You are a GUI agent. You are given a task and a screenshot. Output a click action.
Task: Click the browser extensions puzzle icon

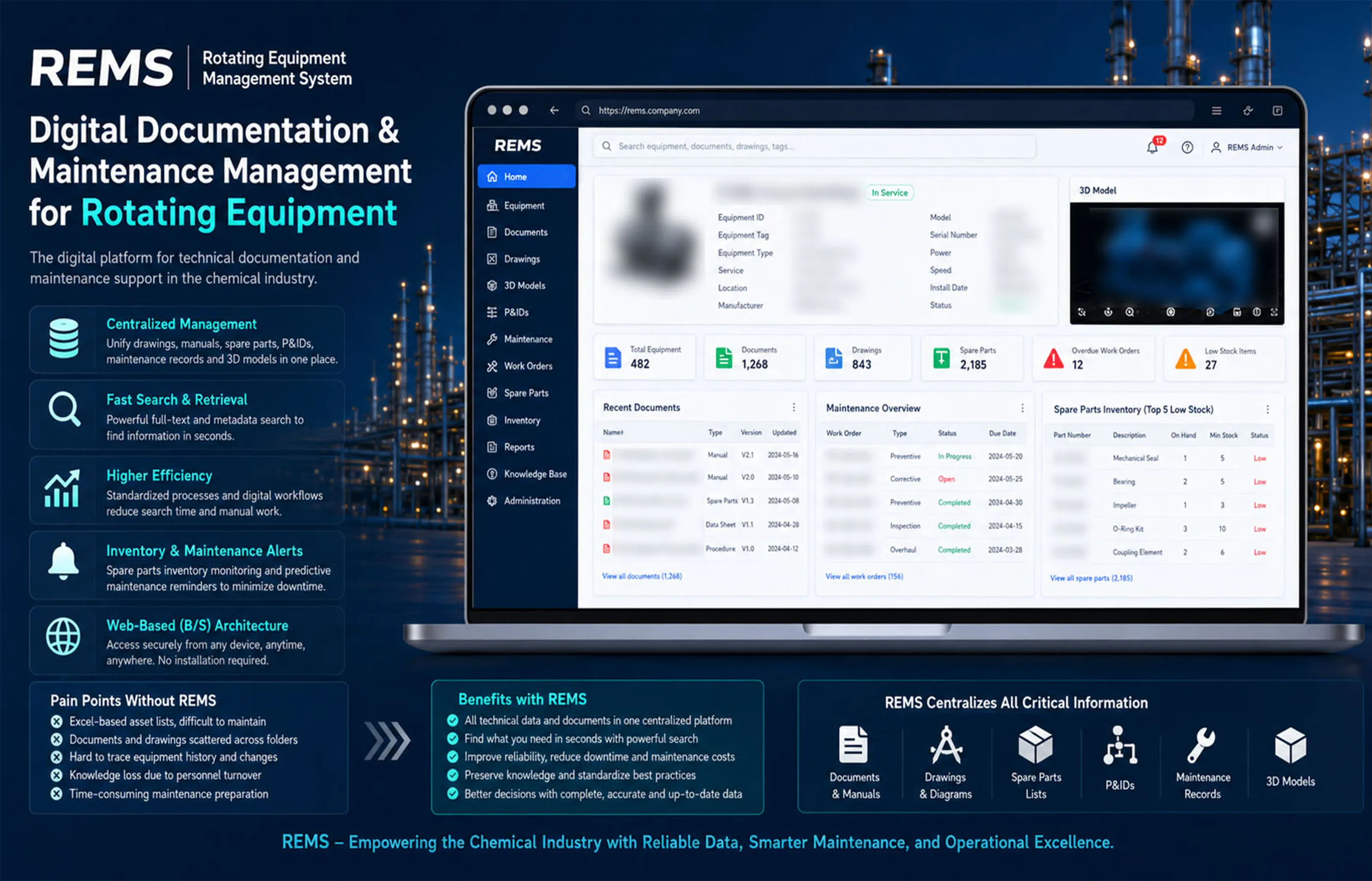(1248, 111)
